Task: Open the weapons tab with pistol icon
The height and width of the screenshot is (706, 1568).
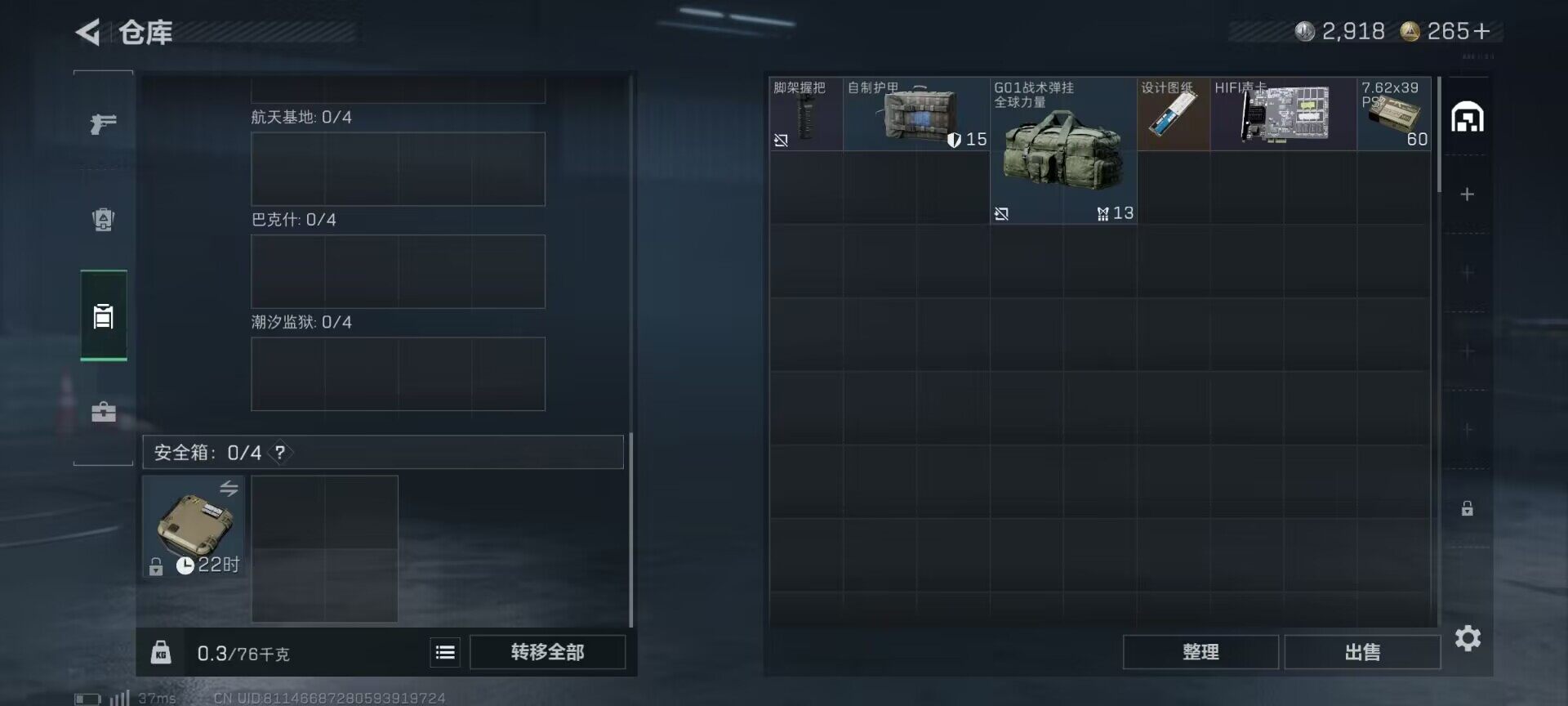Action: pyautogui.click(x=103, y=123)
